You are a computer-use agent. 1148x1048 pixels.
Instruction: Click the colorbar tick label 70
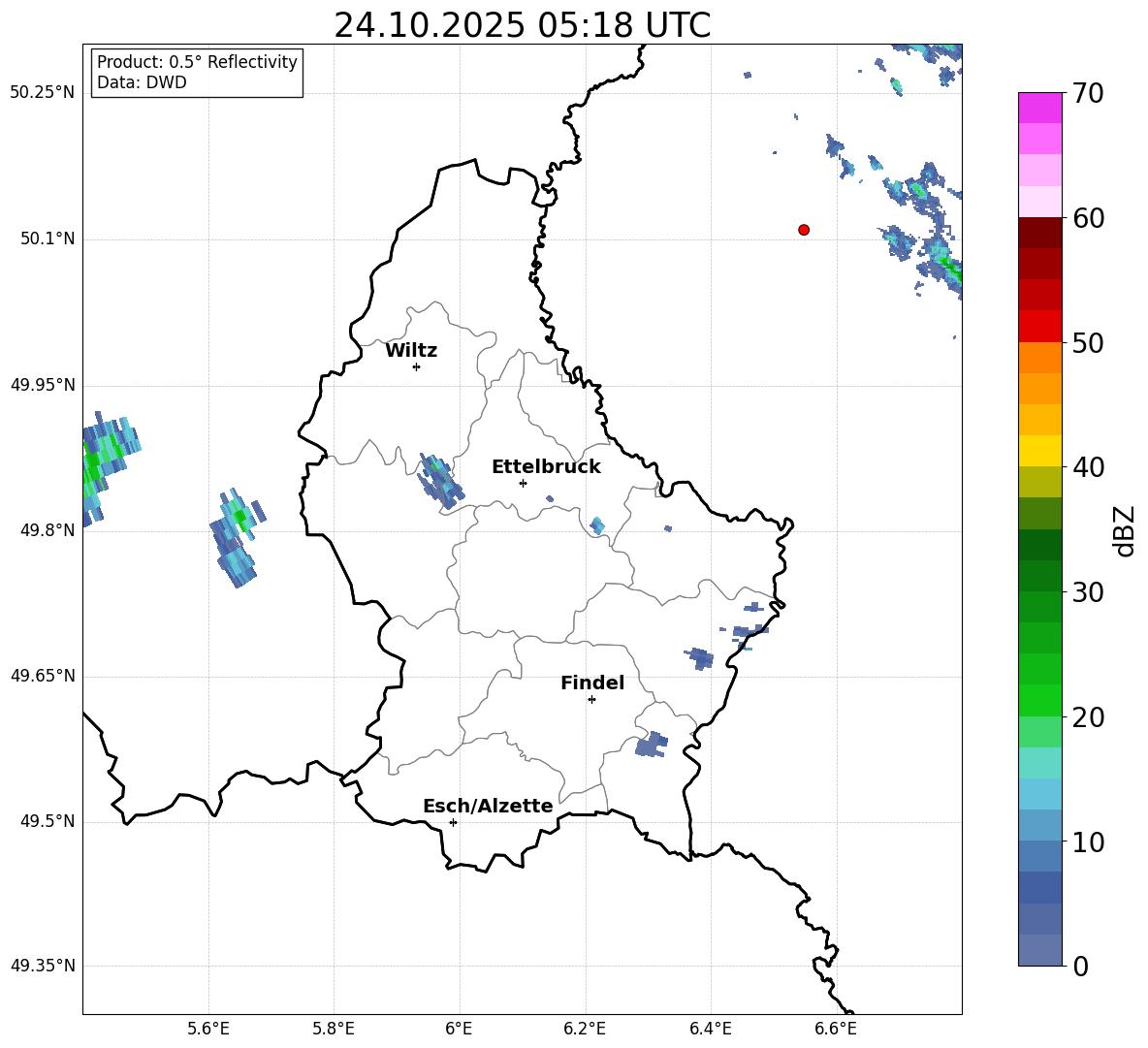tap(1088, 93)
